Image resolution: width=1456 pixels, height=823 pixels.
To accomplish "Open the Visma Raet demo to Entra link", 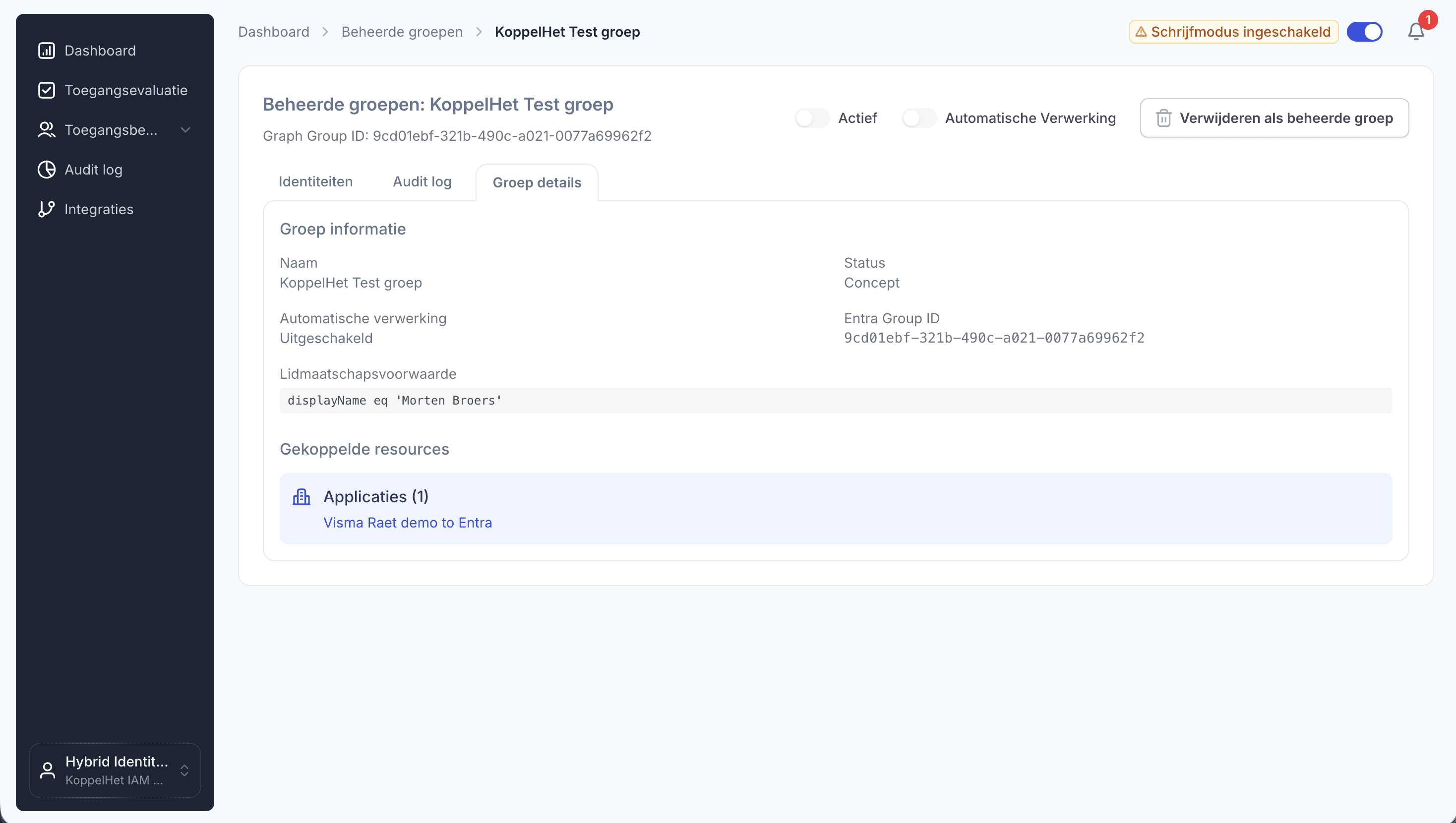I will [407, 523].
